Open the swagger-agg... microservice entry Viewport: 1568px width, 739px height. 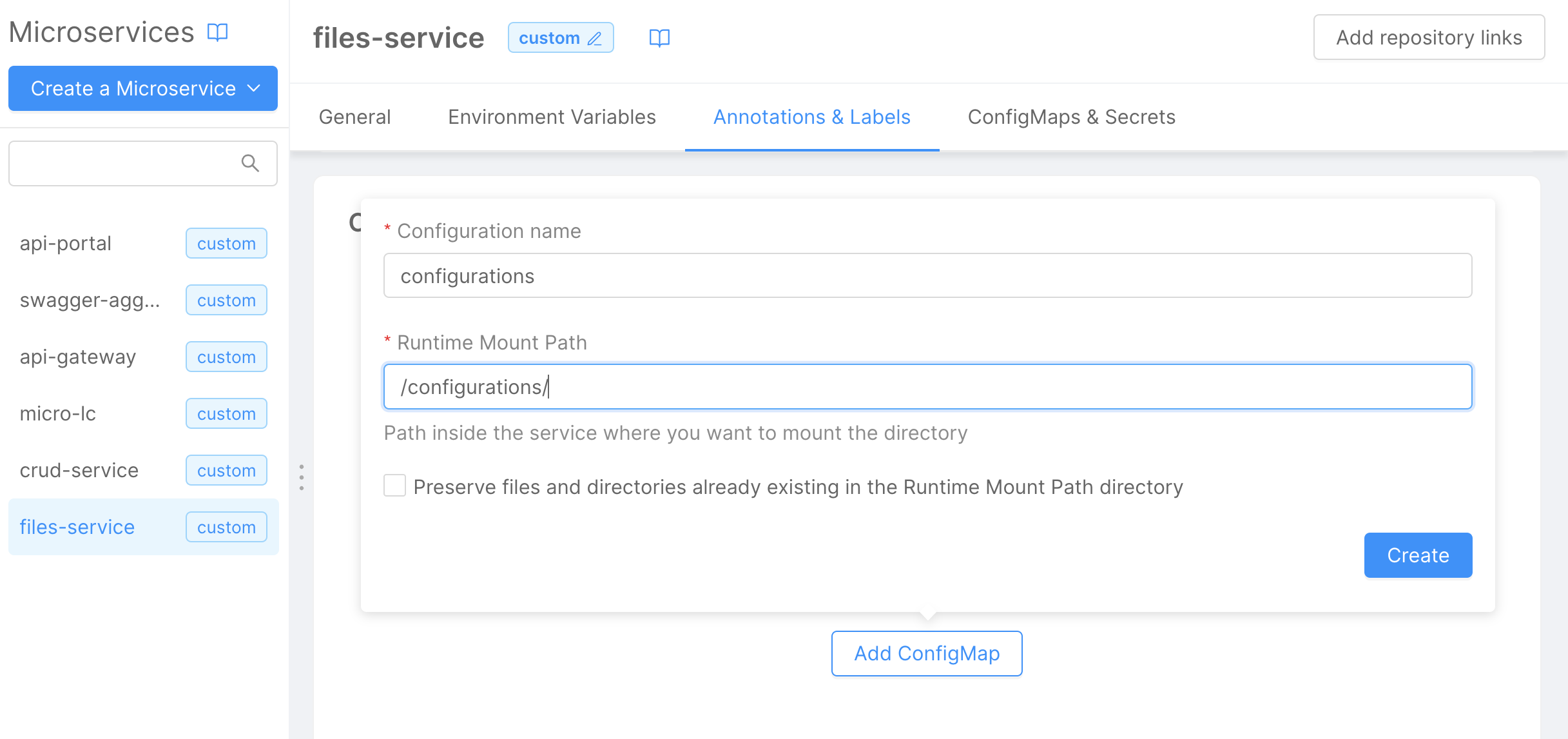pos(90,300)
